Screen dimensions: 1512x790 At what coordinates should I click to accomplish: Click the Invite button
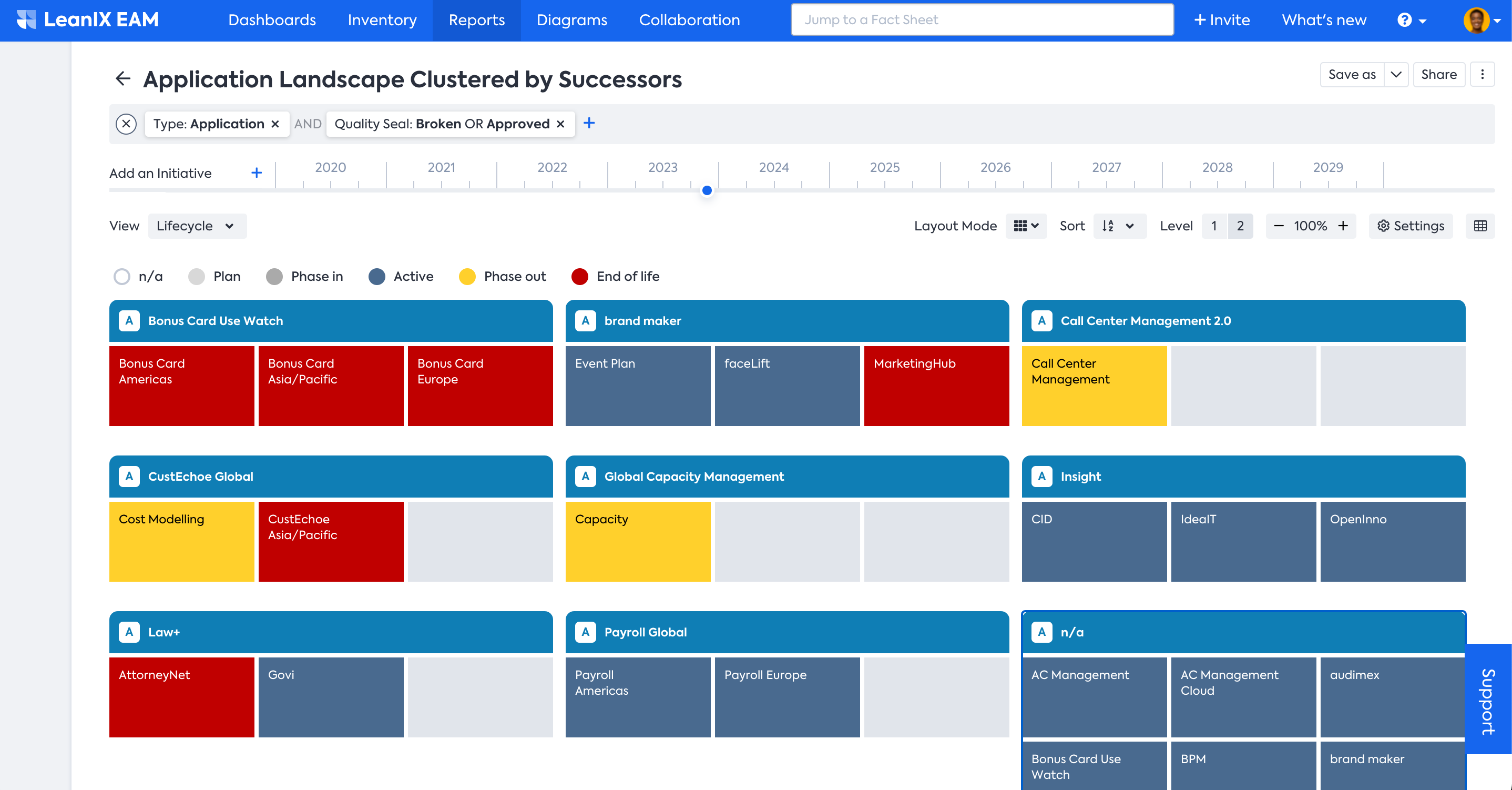click(x=1221, y=20)
